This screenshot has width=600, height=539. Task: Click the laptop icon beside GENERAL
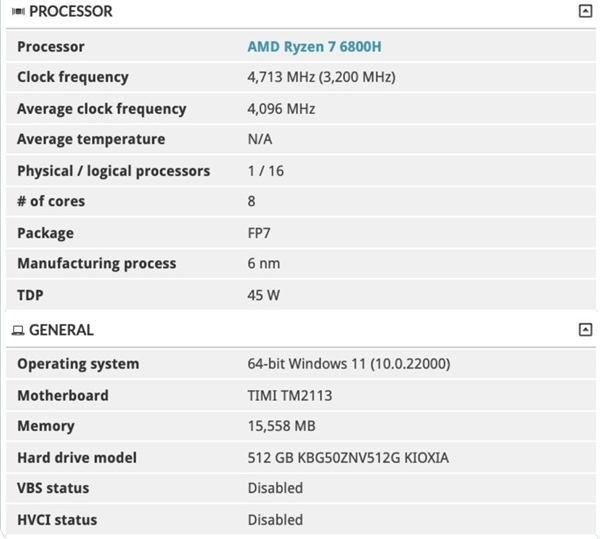[x=18, y=330]
